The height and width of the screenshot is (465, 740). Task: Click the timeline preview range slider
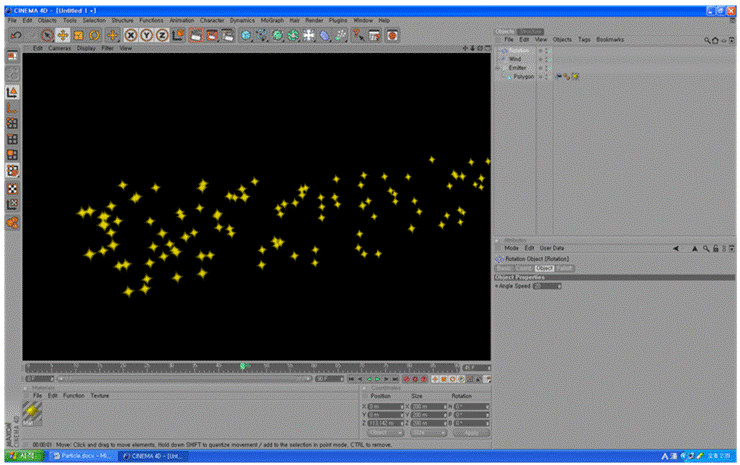[x=184, y=379]
